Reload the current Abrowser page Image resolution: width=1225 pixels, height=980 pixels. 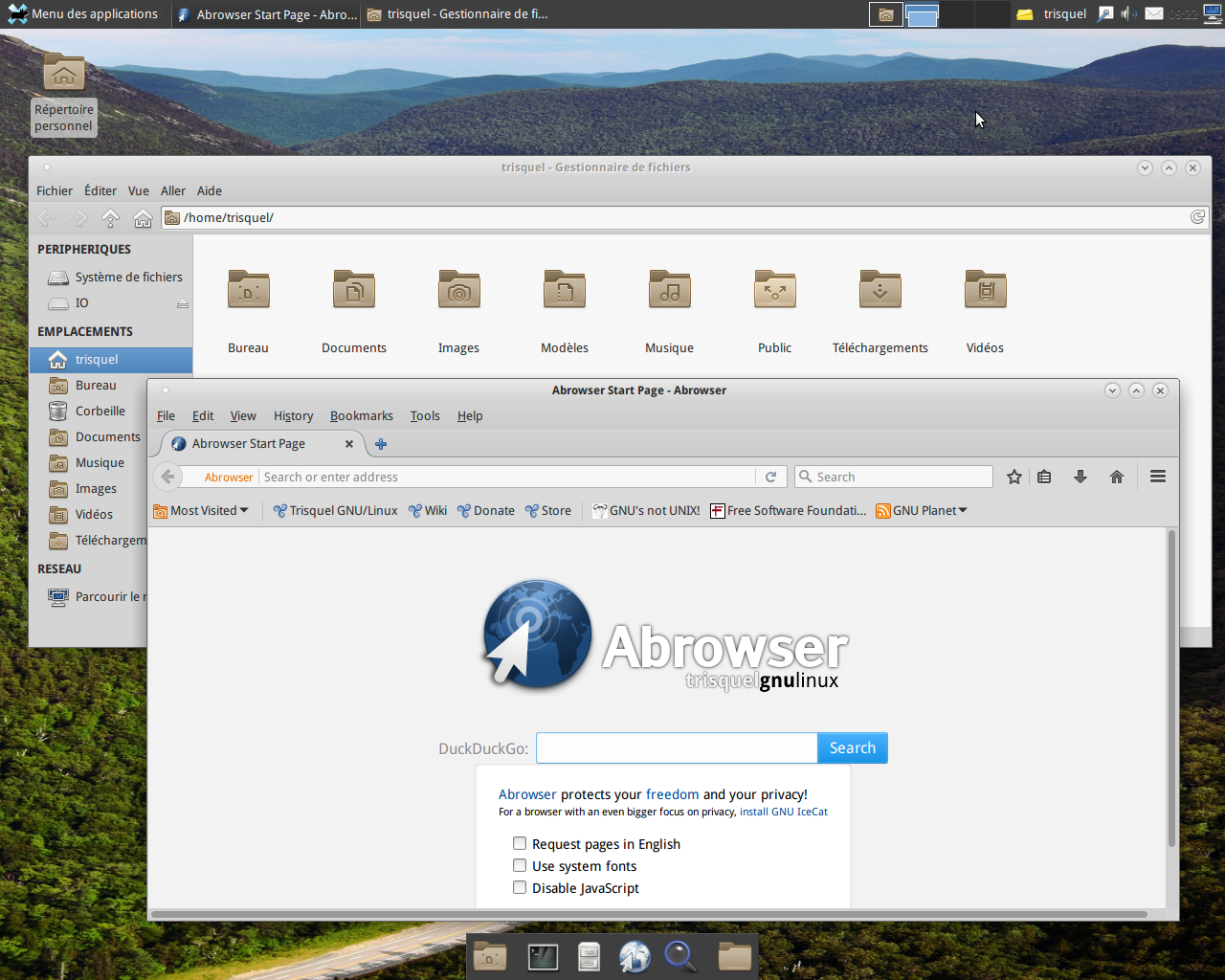coord(770,477)
